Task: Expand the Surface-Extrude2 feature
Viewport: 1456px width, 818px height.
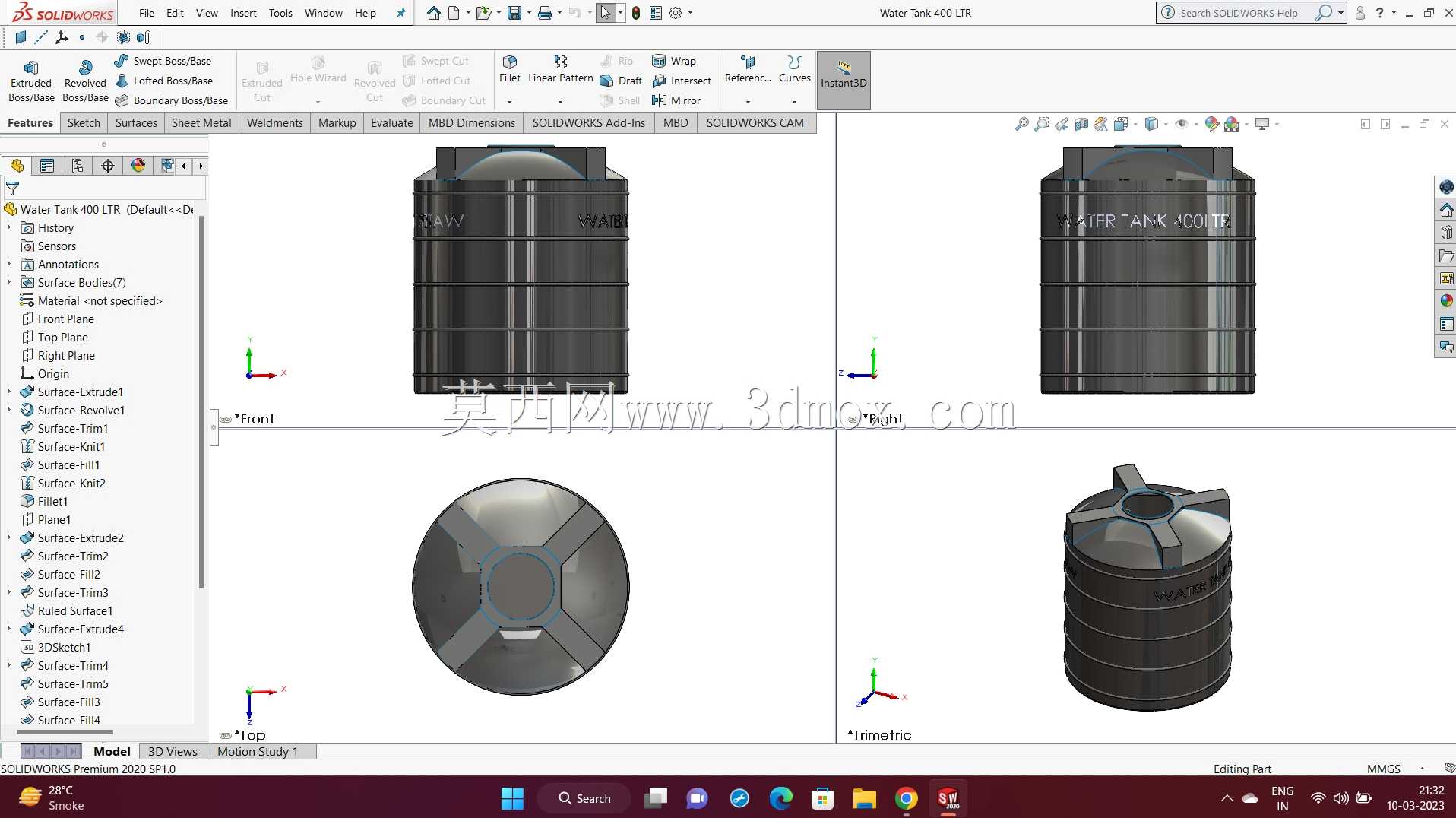Action: coord(8,537)
